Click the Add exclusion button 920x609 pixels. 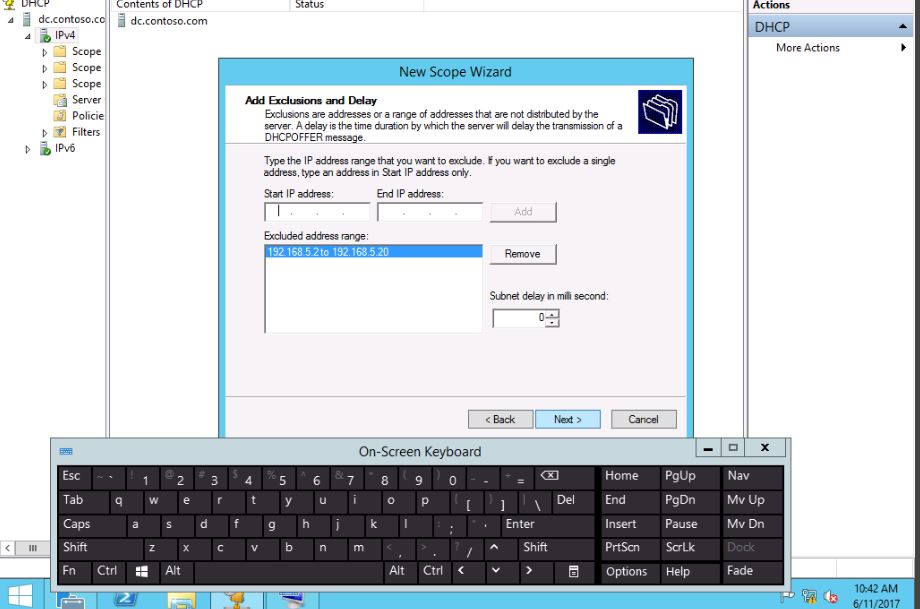pos(523,212)
